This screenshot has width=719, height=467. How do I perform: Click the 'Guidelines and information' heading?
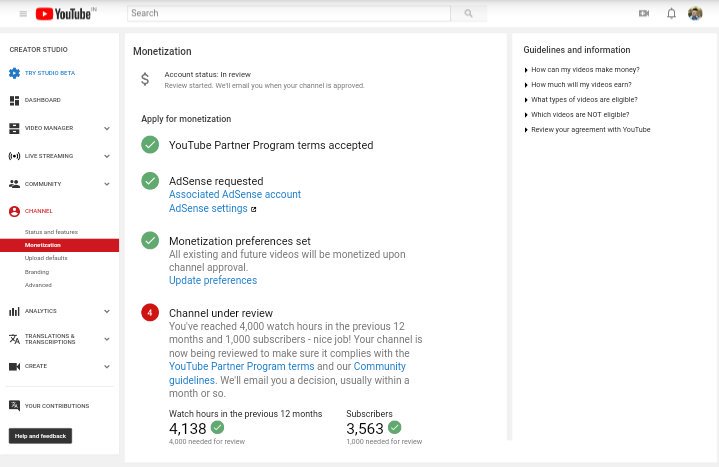[577, 50]
